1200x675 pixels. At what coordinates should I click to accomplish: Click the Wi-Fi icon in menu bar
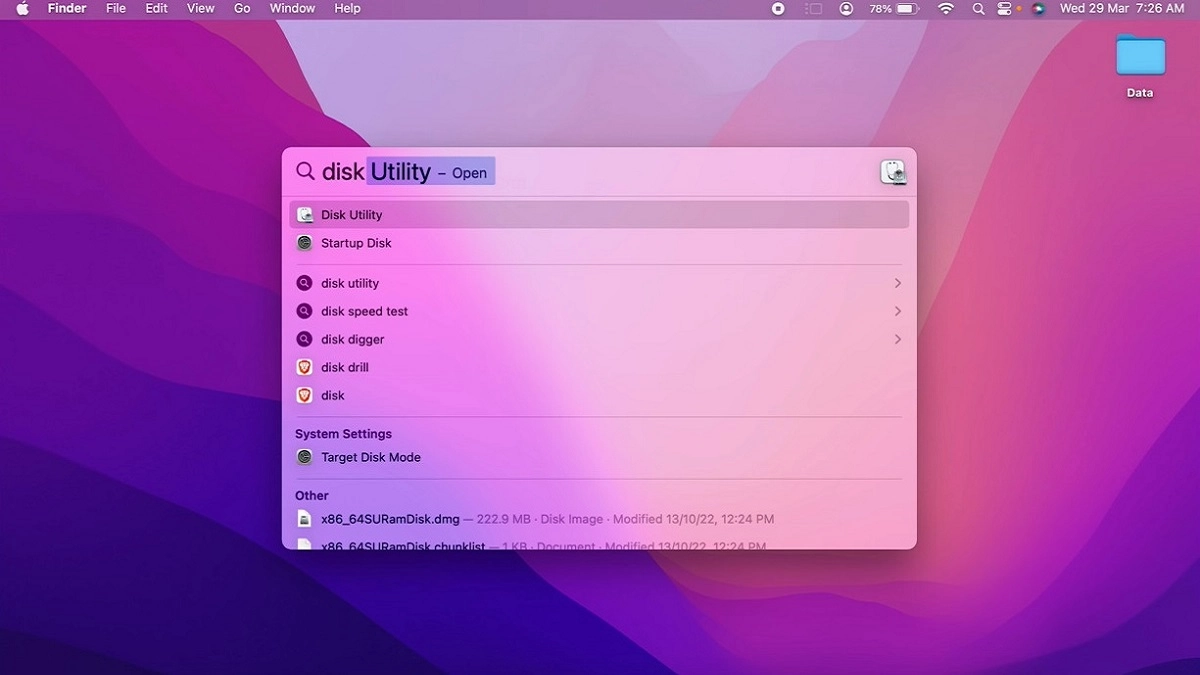(x=945, y=8)
